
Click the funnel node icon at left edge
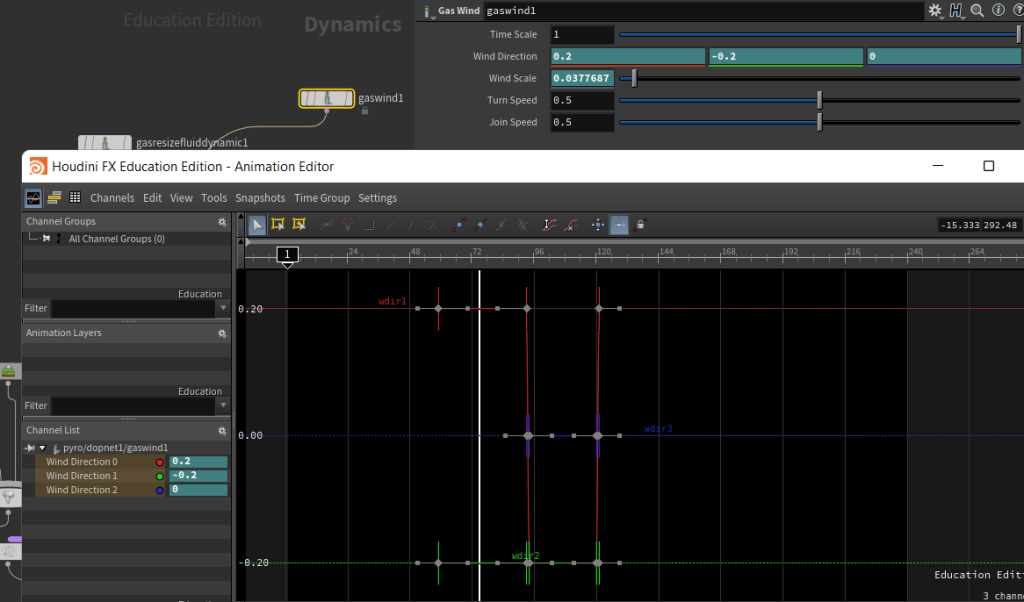[x=8, y=498]
